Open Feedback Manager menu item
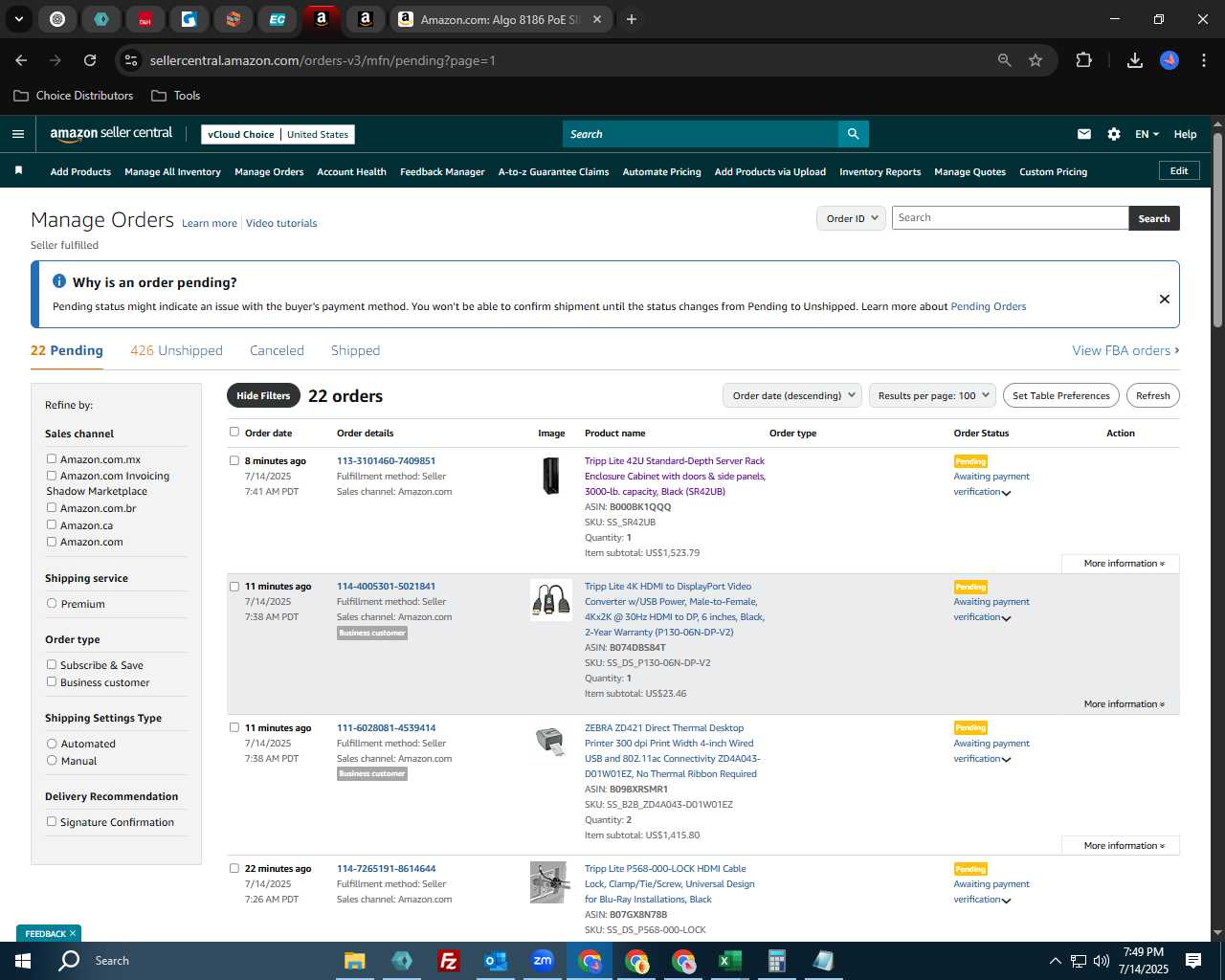Viewport: 1225px width, 980px height. pyautogui.click(x=442, y=171)
